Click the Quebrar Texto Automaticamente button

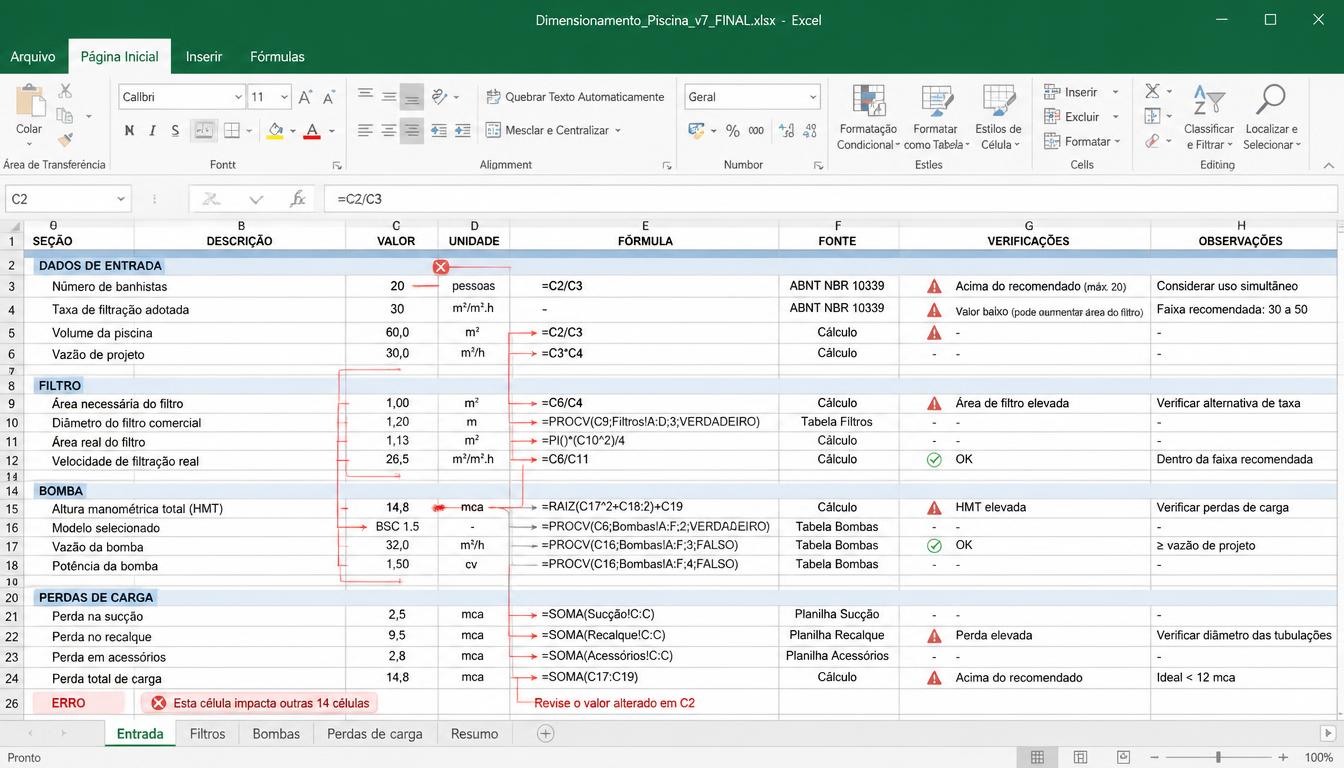(575, 97)
